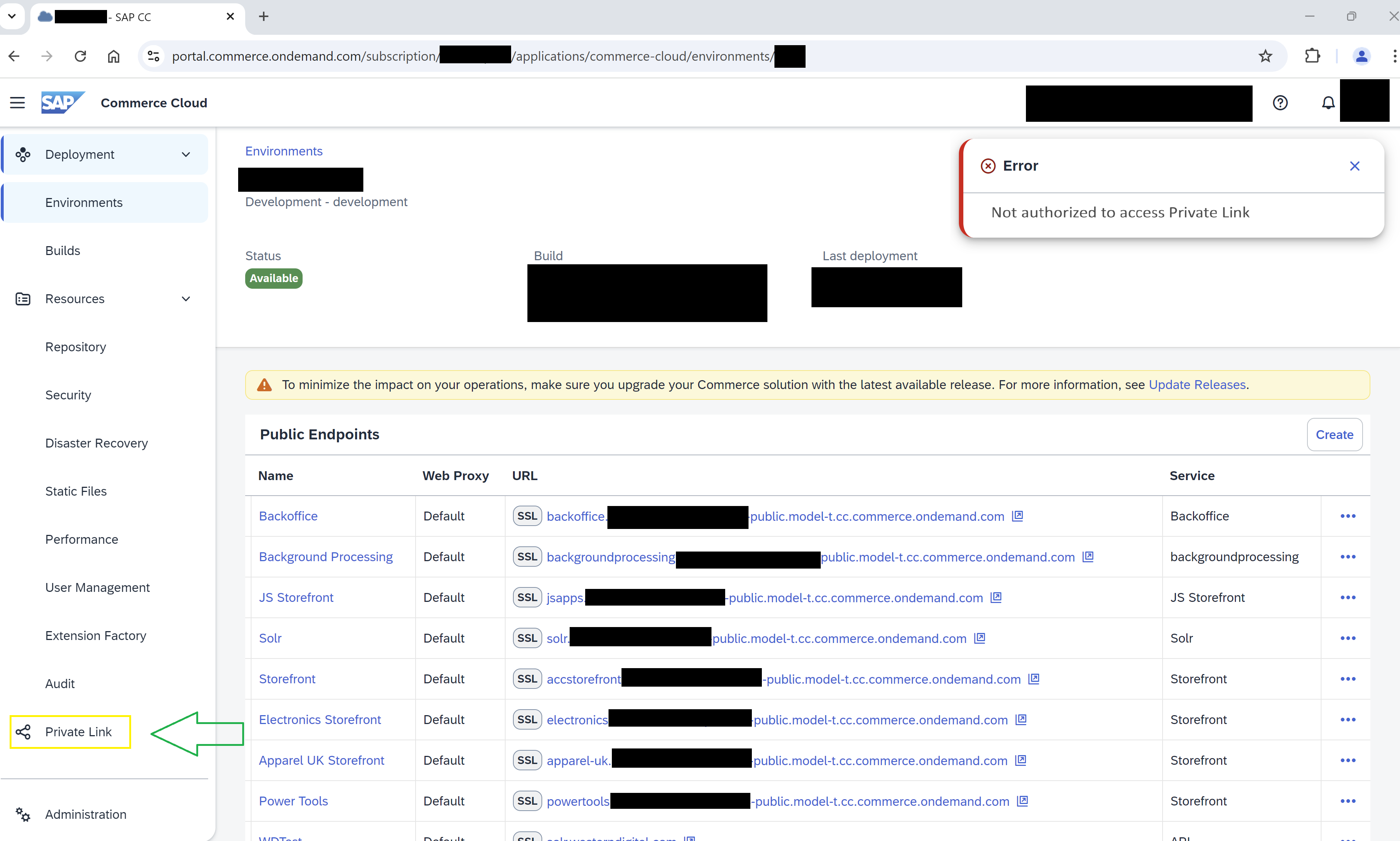Open browser extensions puzzle icon
Viewport: 1400px width, 841px height.
point(1312,56)
